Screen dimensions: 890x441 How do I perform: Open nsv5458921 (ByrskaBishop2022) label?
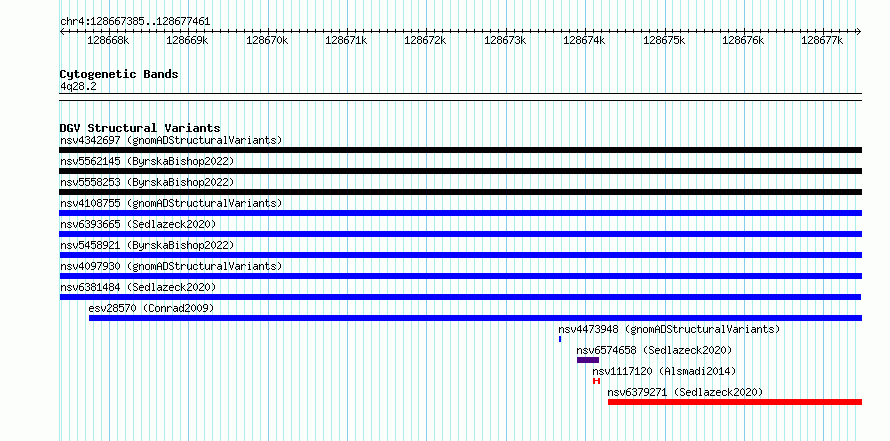click(x=147, y=245)
